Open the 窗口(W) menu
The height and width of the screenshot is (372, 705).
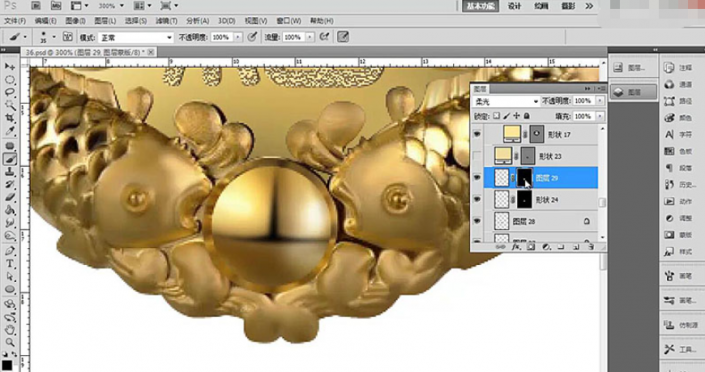(289, 21)
